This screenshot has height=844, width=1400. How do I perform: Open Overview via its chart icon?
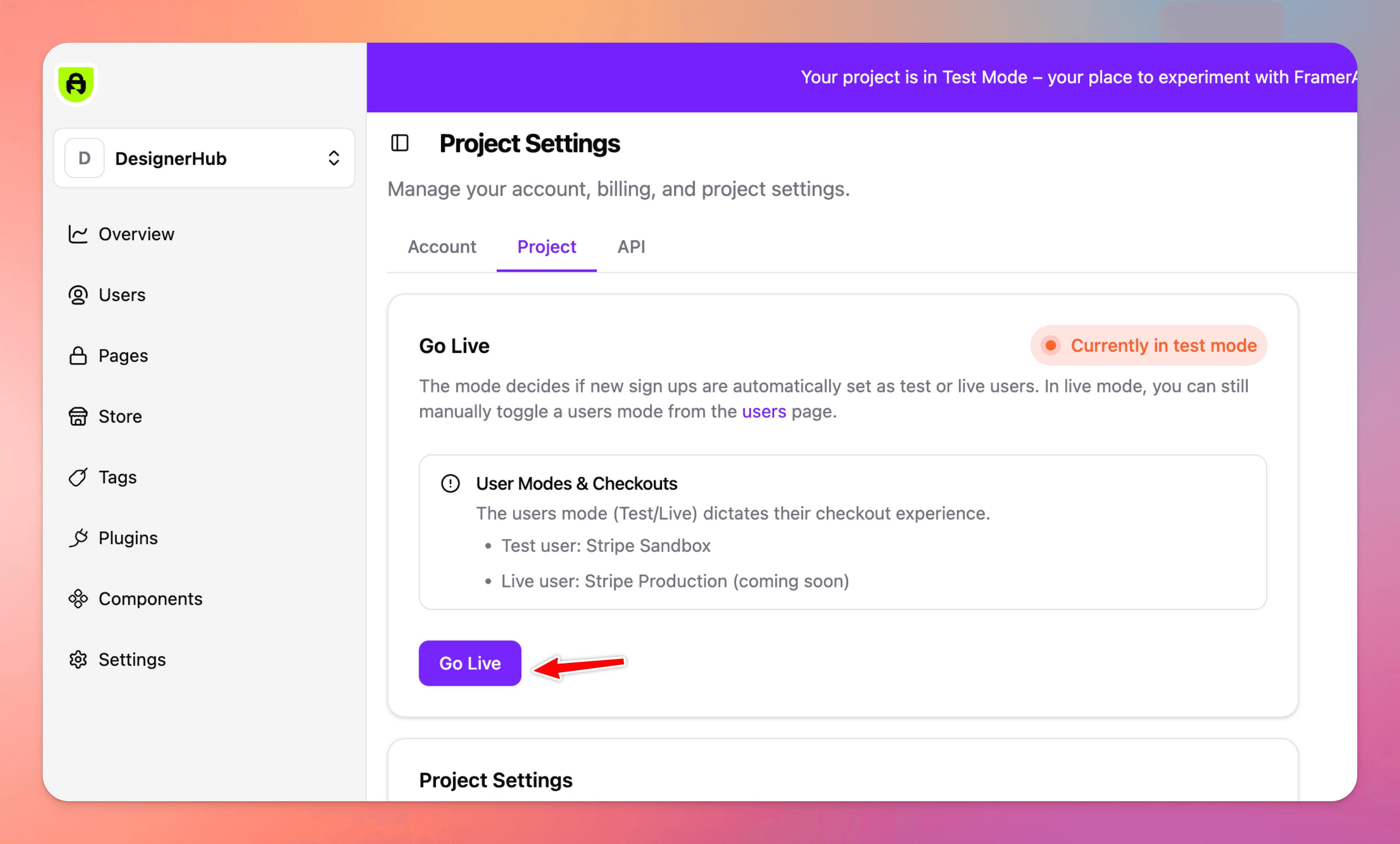[78, 234]
